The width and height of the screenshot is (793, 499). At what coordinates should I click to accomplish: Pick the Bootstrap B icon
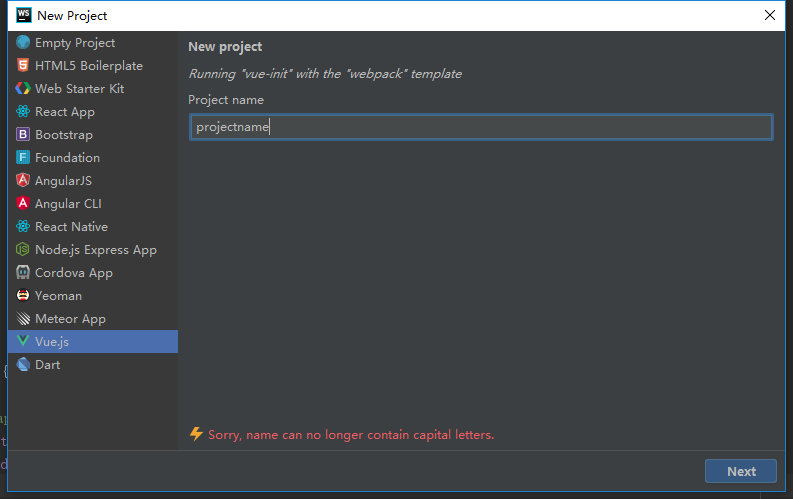[23, 134]
